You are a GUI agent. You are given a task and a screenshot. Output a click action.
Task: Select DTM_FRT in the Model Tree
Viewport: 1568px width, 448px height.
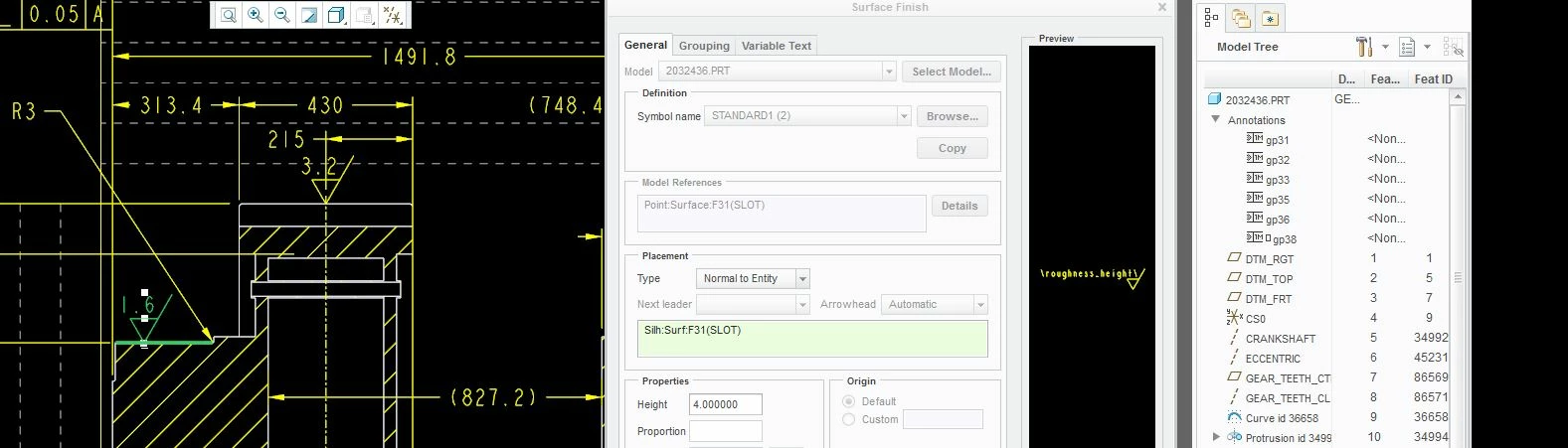click(x=1269, y=298)
